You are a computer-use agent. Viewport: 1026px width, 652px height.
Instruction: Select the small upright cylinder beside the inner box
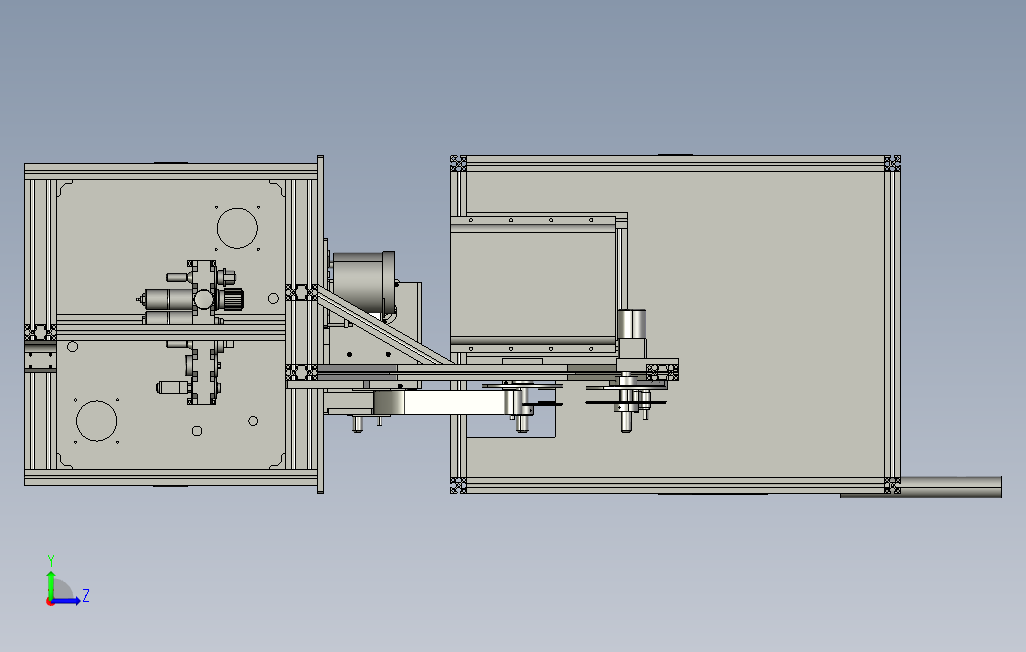631,324
